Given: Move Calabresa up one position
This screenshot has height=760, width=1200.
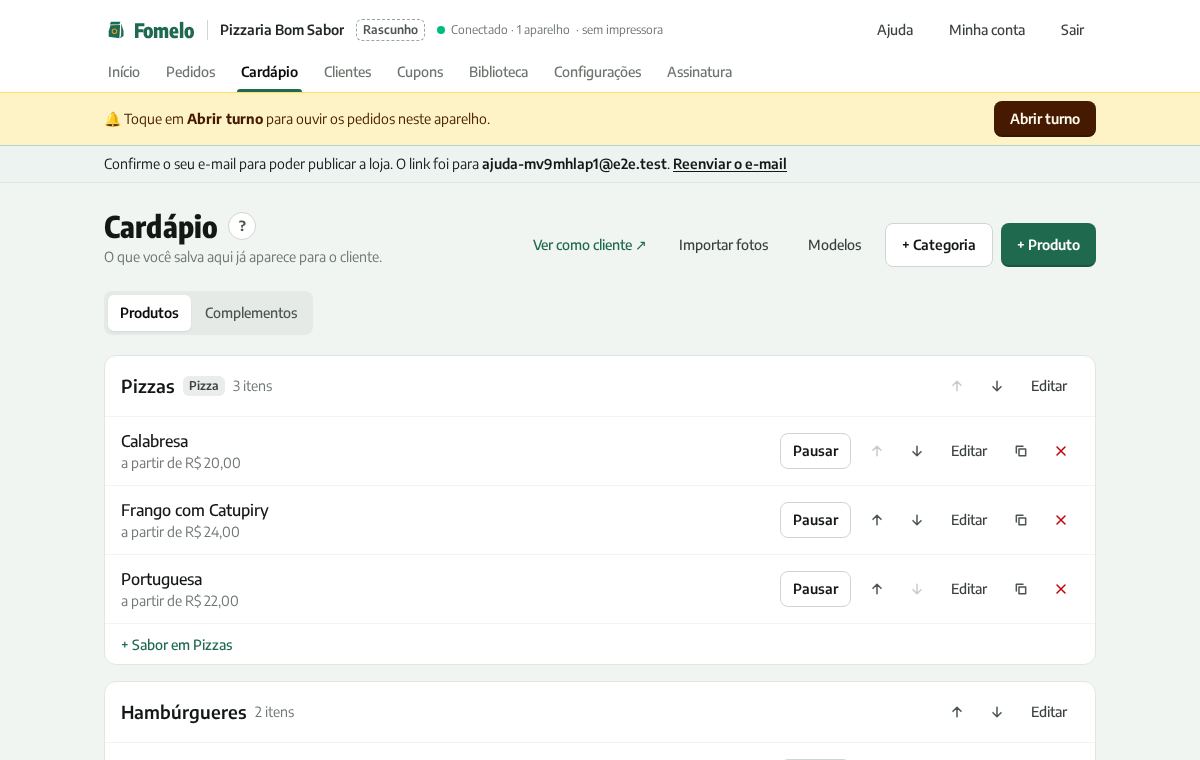Looking at the screenshot, I should click(x=877, y=451).
